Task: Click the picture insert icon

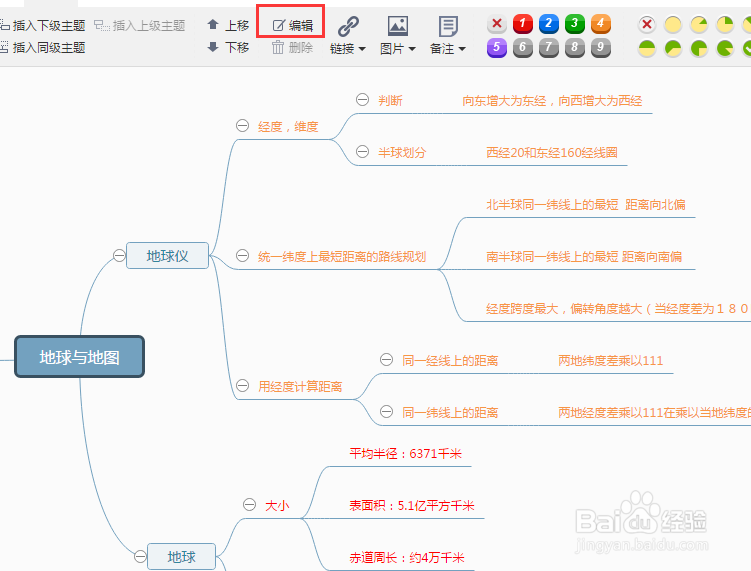Action: (x=398, y=26)
